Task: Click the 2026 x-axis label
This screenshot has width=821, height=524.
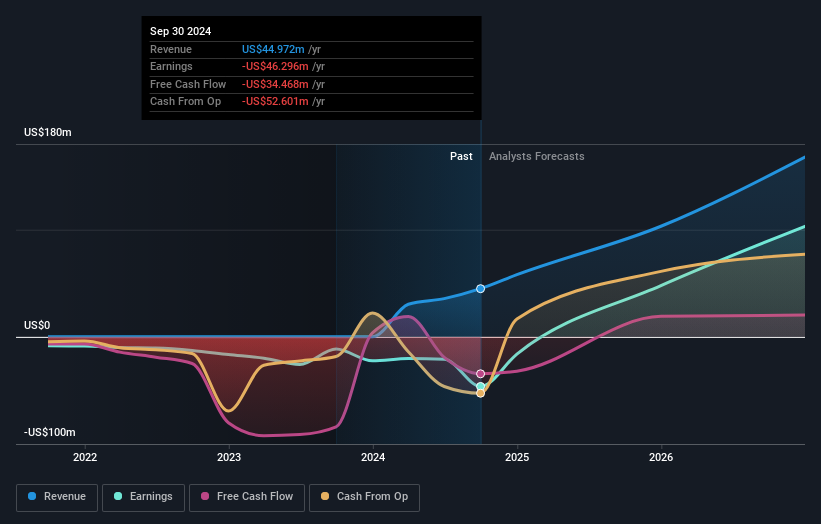Action: click(661, 457)
